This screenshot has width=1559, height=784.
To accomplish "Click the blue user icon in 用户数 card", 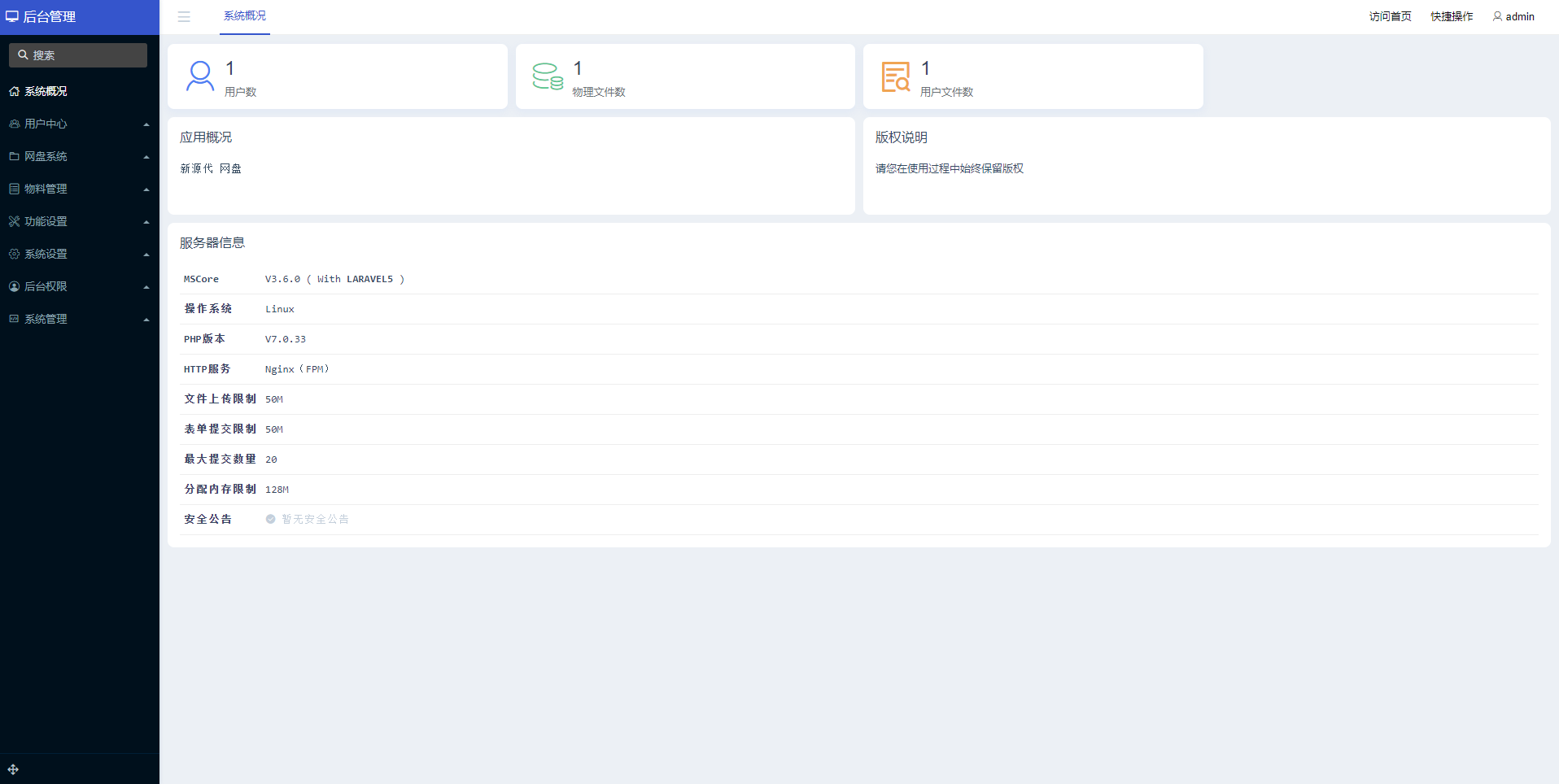I will 200,76.
